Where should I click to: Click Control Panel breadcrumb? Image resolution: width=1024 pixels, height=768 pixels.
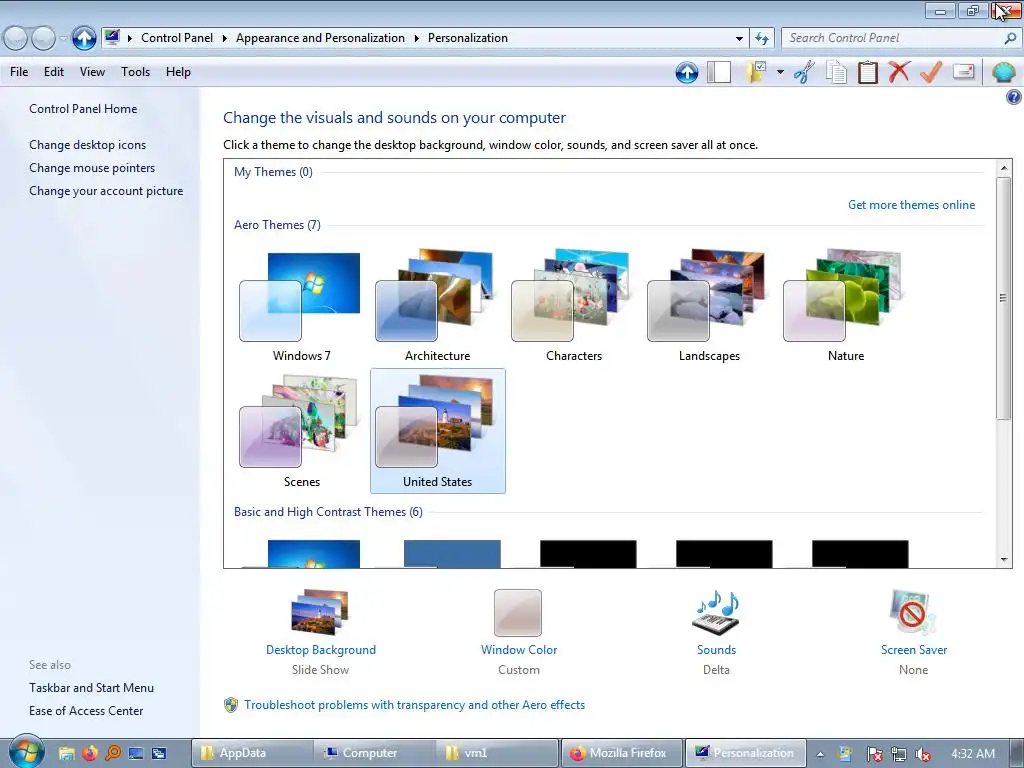pyautogui.click(x=177, y=38)
